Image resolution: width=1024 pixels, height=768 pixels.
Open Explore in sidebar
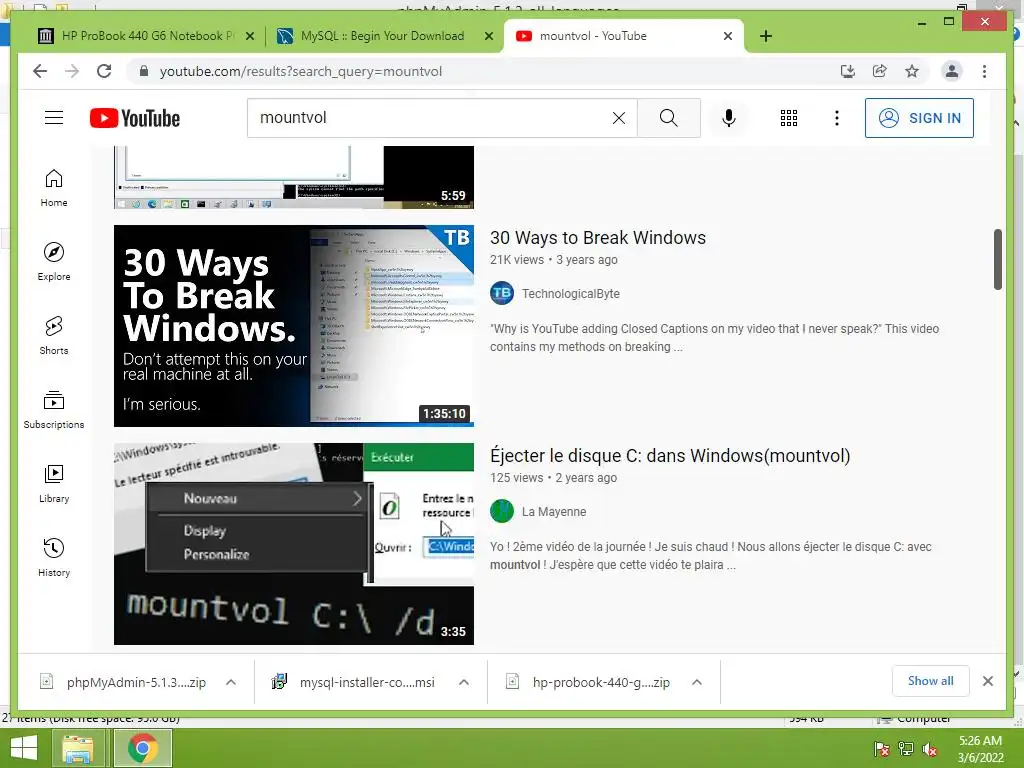point(54,262)
